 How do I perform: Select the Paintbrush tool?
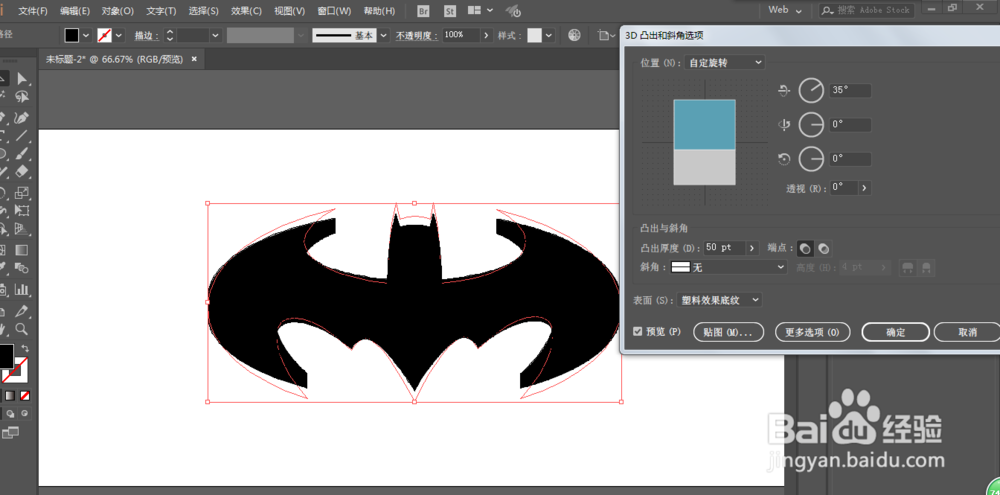22,154
